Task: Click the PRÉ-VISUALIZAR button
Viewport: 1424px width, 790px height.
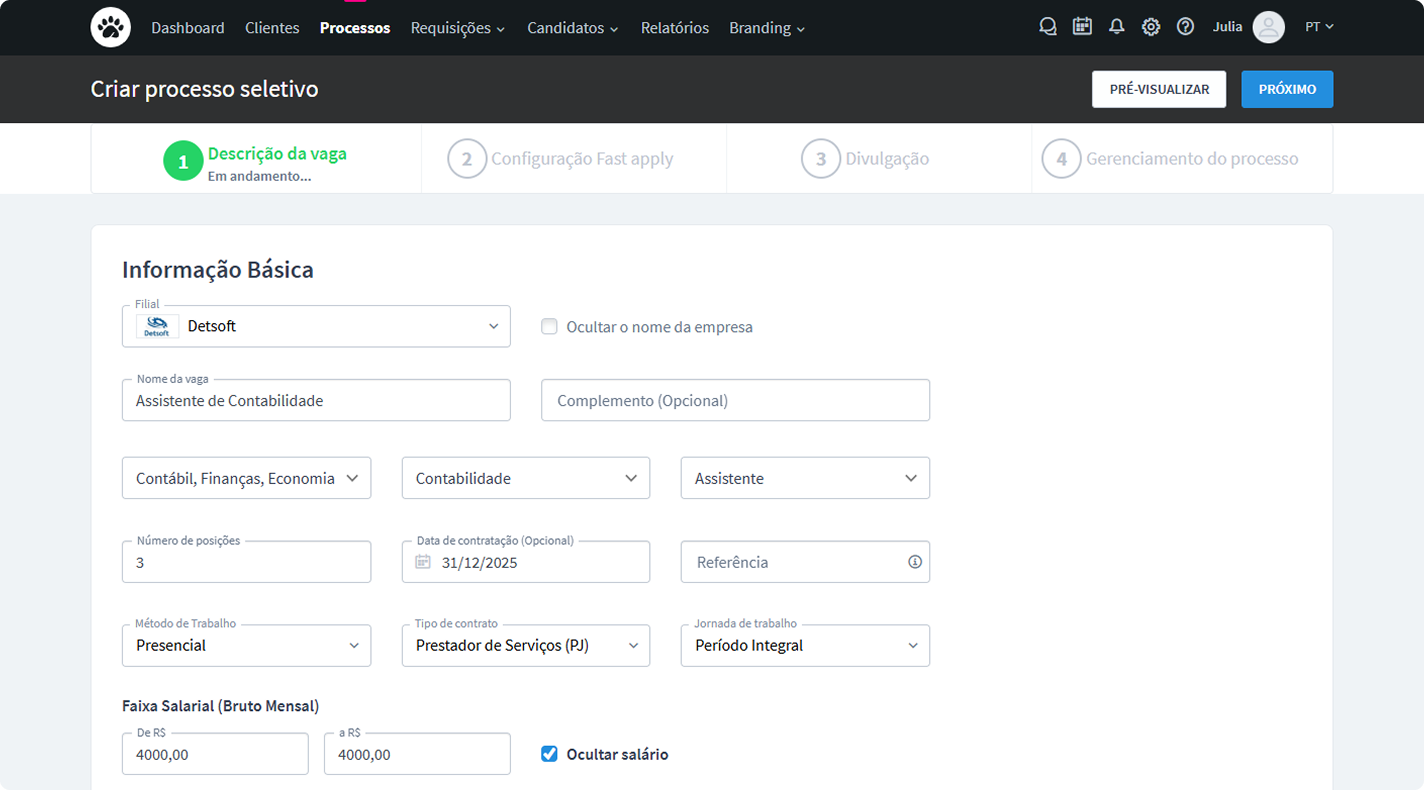Action: coord(1159,89)
